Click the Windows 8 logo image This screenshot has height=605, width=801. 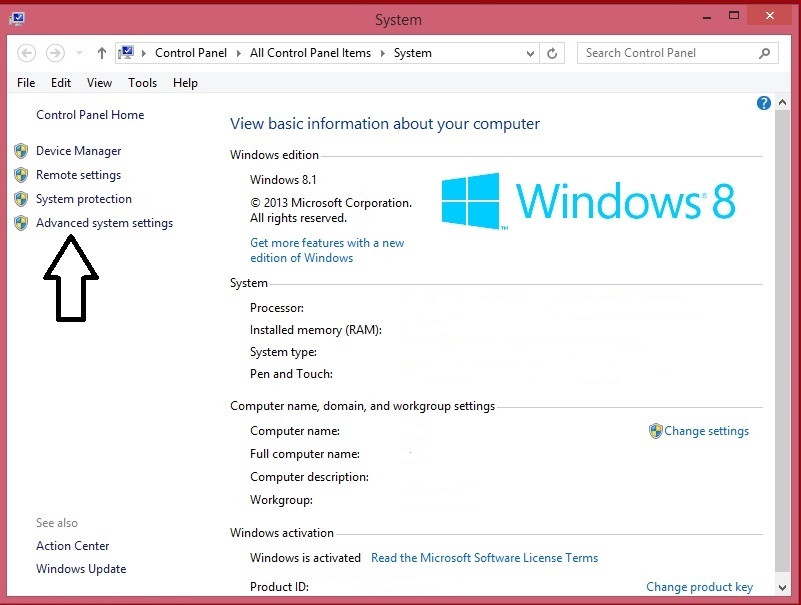588,201
